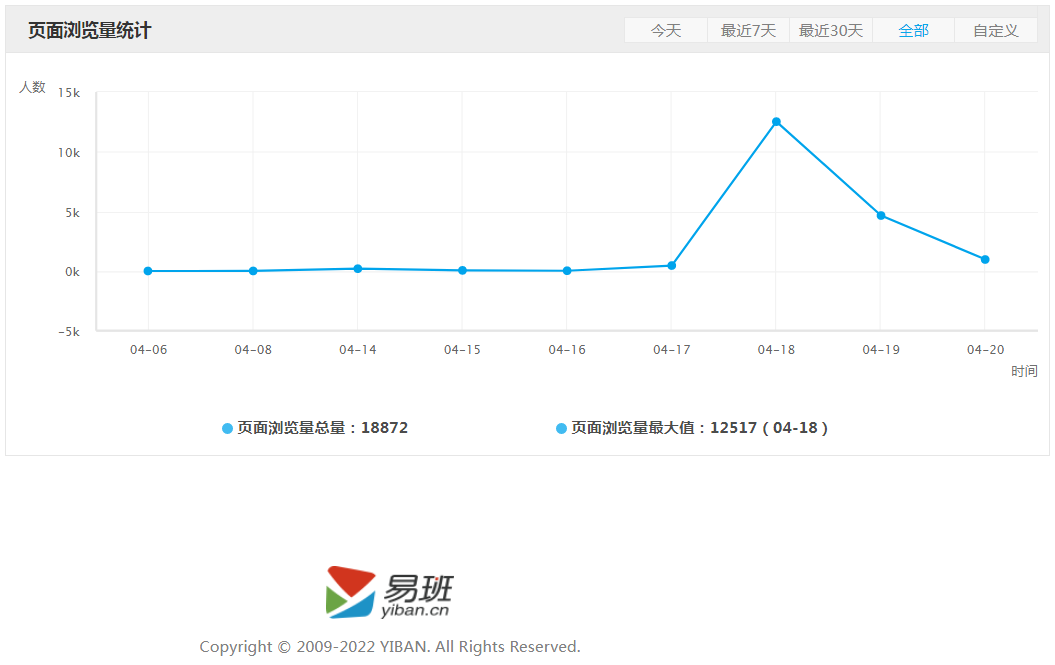Click the 04-08 data point
Screen dimensions: 1055x665
click(253, 271)
